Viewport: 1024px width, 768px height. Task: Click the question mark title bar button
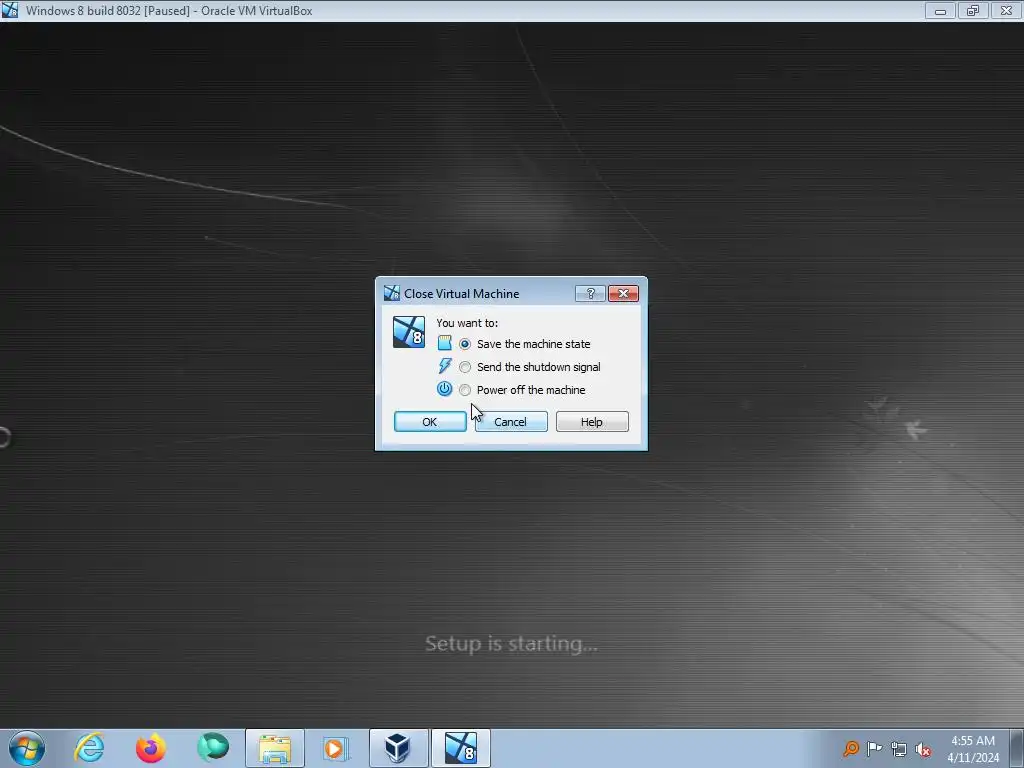590,294
